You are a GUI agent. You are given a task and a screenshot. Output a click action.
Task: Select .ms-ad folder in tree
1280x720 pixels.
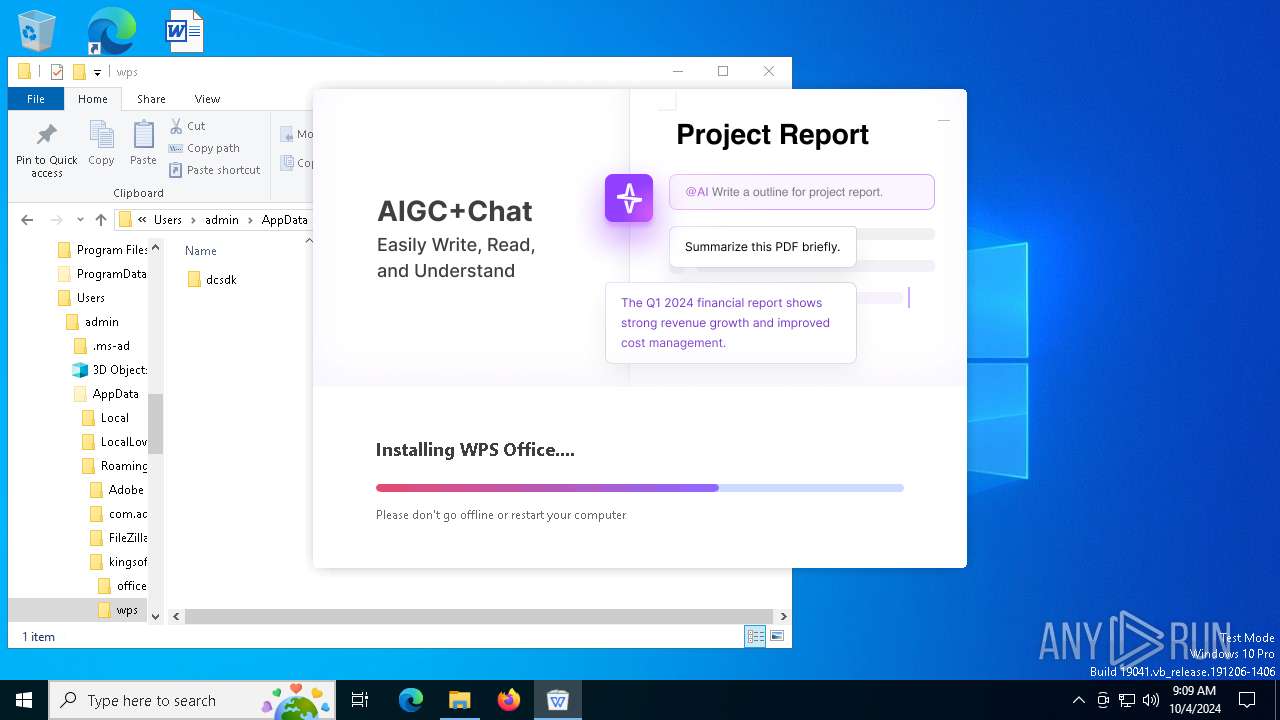(102, 346)
